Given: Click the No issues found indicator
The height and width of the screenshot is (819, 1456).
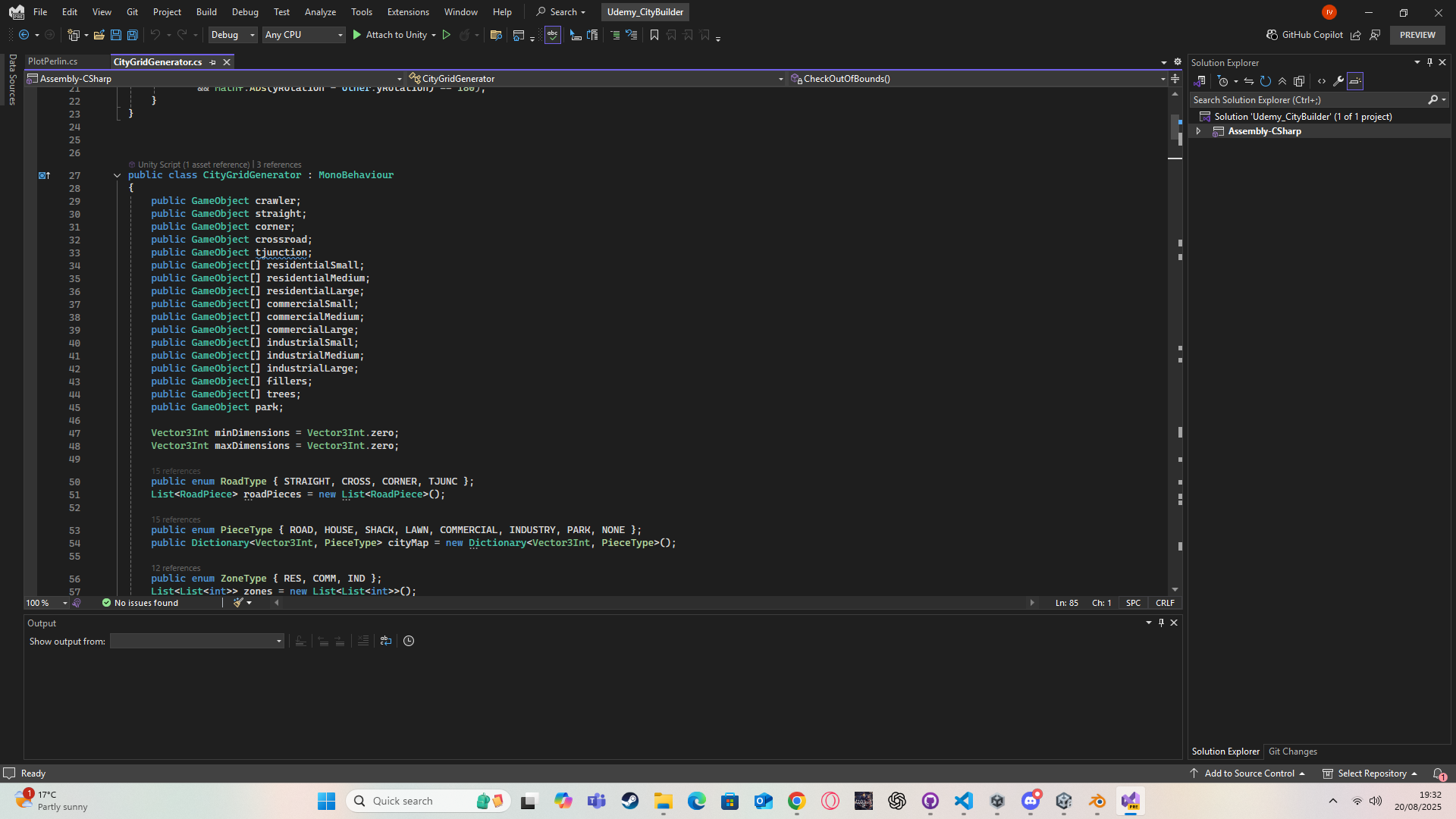Looking at the screenshot, I should click(x=140, y=603).
